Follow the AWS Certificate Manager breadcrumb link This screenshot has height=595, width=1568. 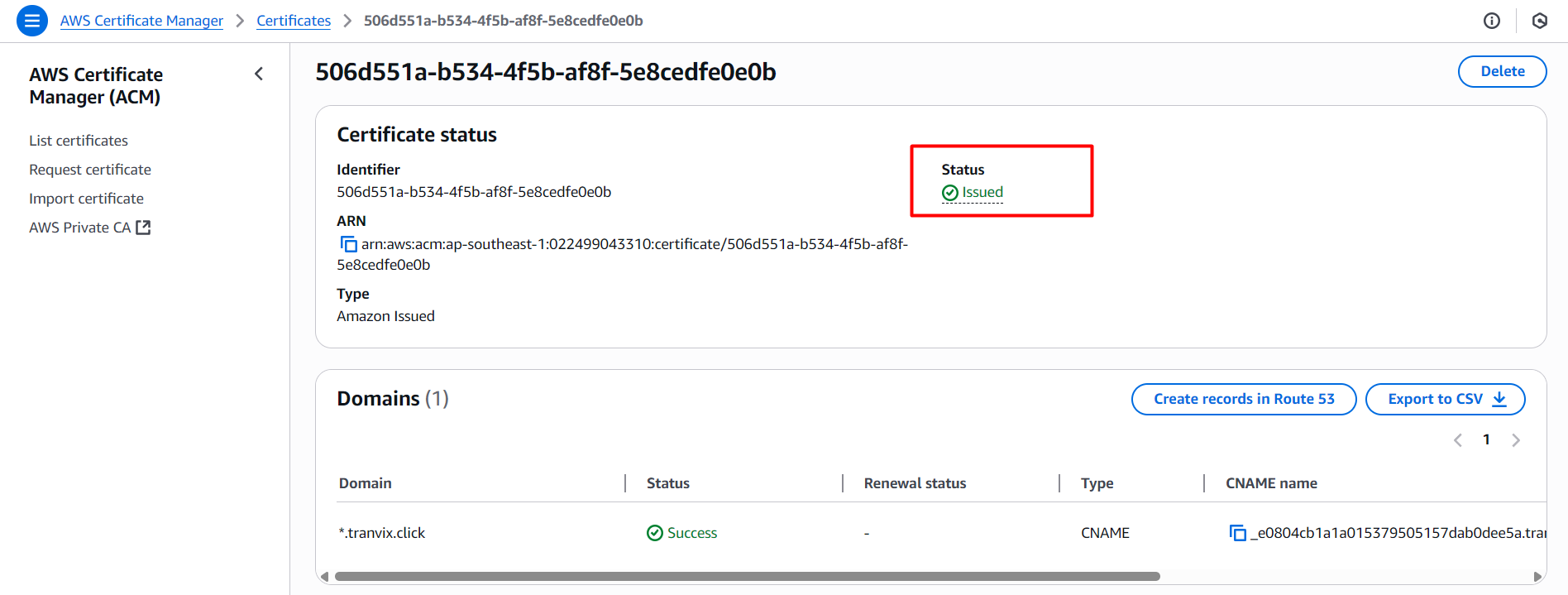[141, 21]
